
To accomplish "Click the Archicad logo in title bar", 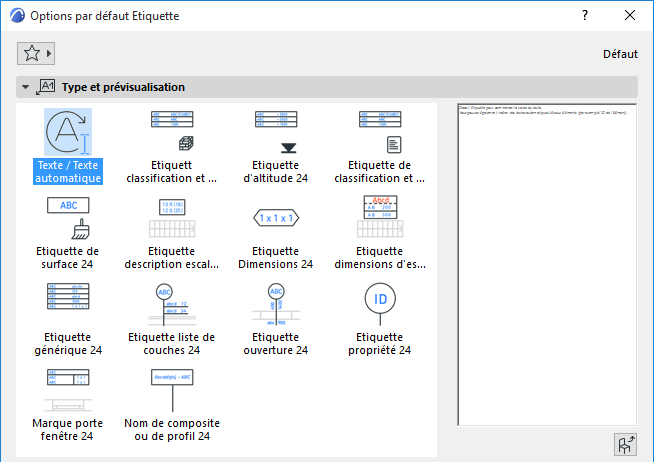I will 18,15.
